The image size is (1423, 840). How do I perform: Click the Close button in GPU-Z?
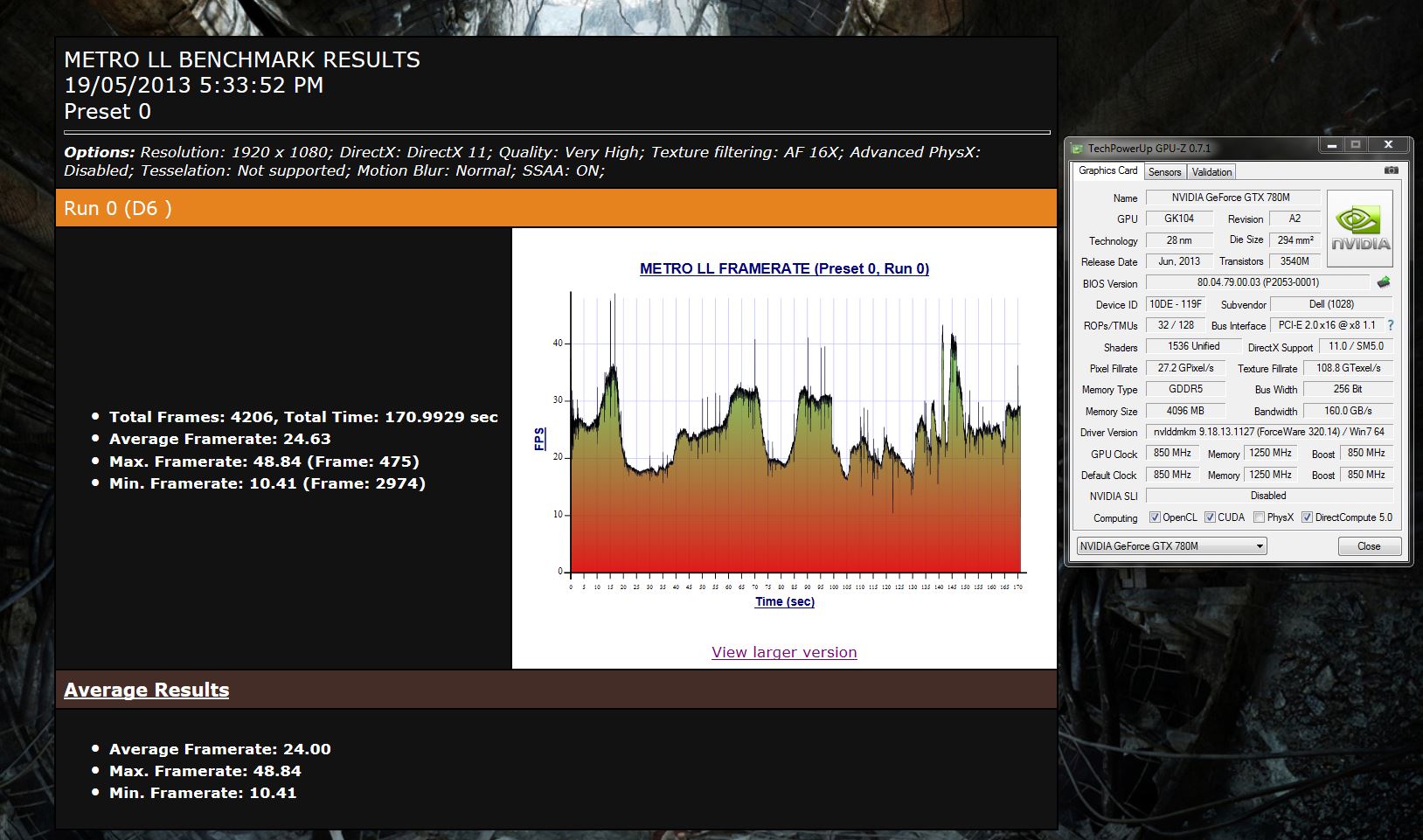pyautogui.click(x=1369, y=546)
